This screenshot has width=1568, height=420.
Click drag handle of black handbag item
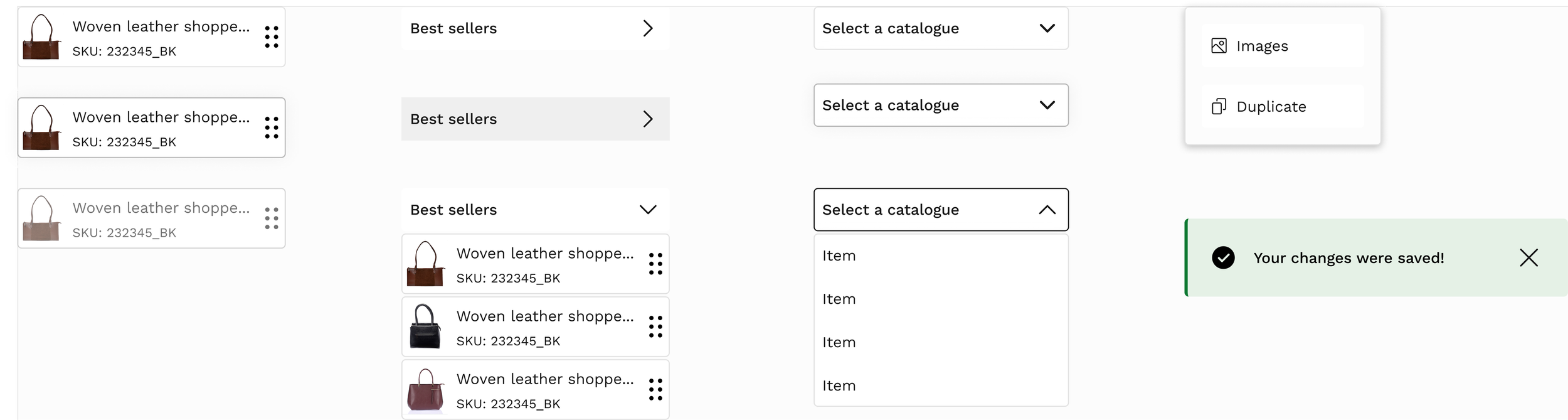click(x=655, y=326)
